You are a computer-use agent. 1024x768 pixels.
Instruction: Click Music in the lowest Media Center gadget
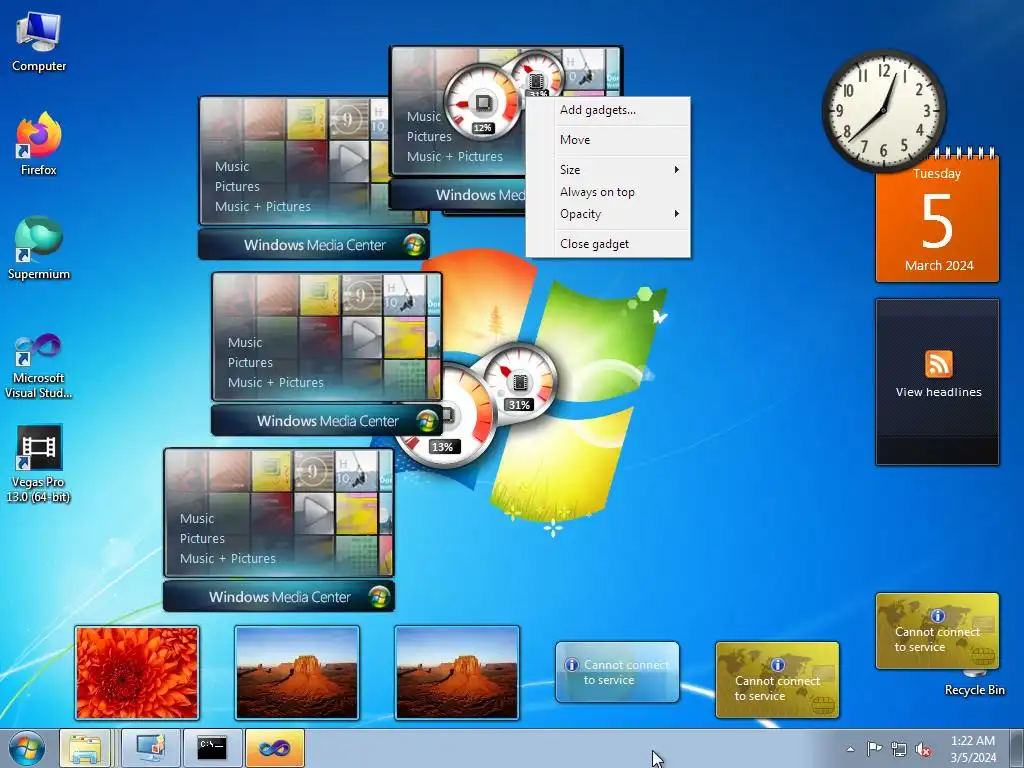[x=197, y=519]
